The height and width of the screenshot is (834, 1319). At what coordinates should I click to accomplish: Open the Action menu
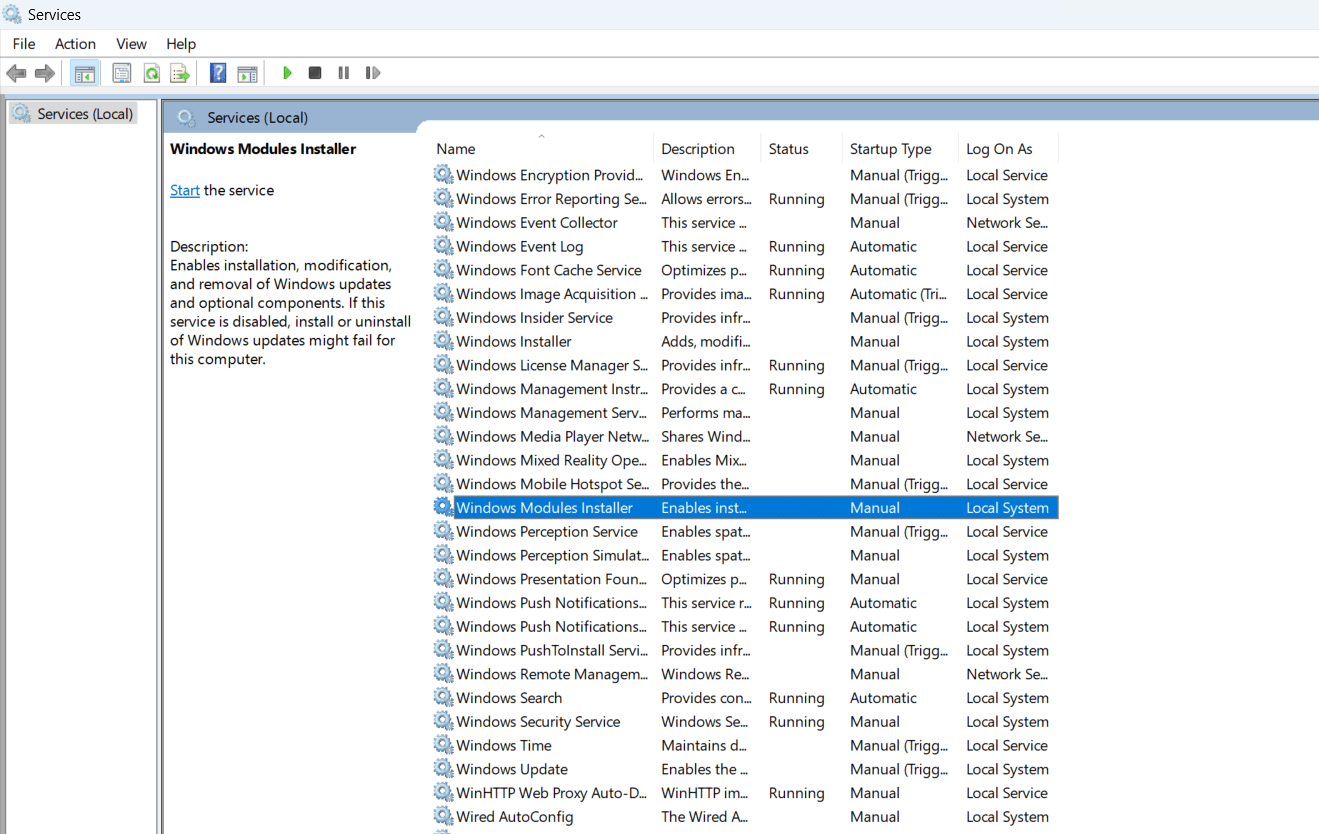pos(76,44)
